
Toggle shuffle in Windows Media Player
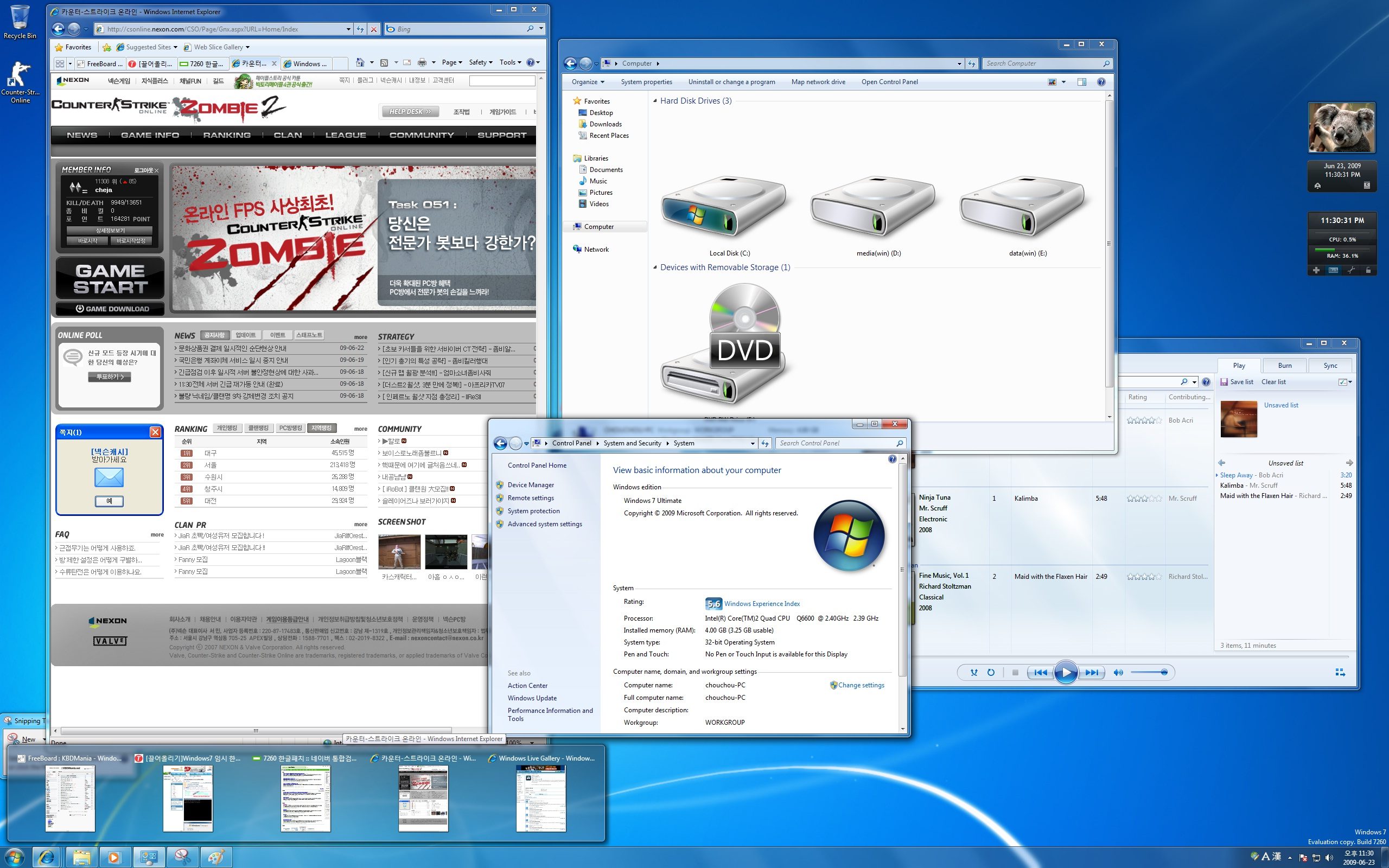[x=973, y=672]
